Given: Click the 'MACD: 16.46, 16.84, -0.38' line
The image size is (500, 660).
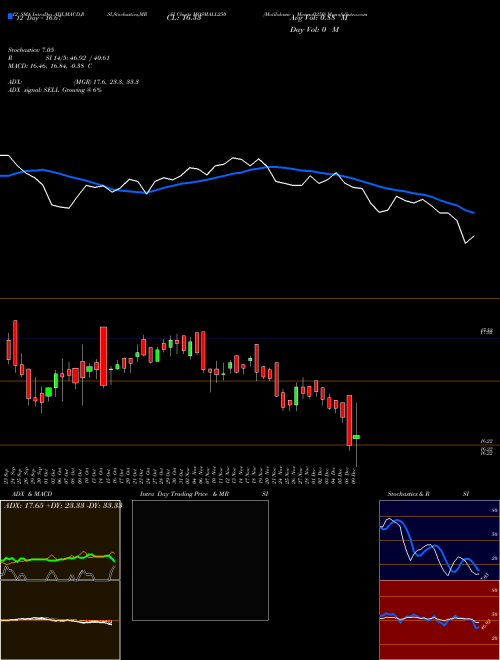Looking at the screenshot, I should pos(46,66).
